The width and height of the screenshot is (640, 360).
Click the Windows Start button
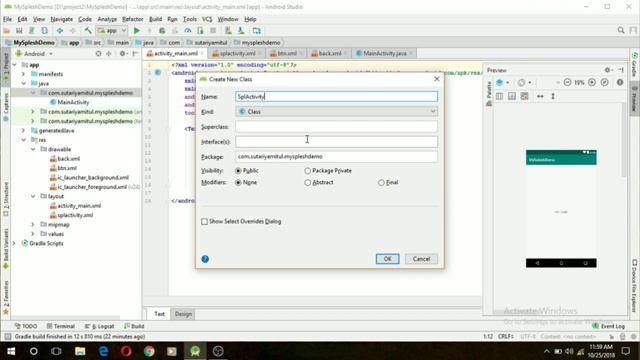pos(11,351)
